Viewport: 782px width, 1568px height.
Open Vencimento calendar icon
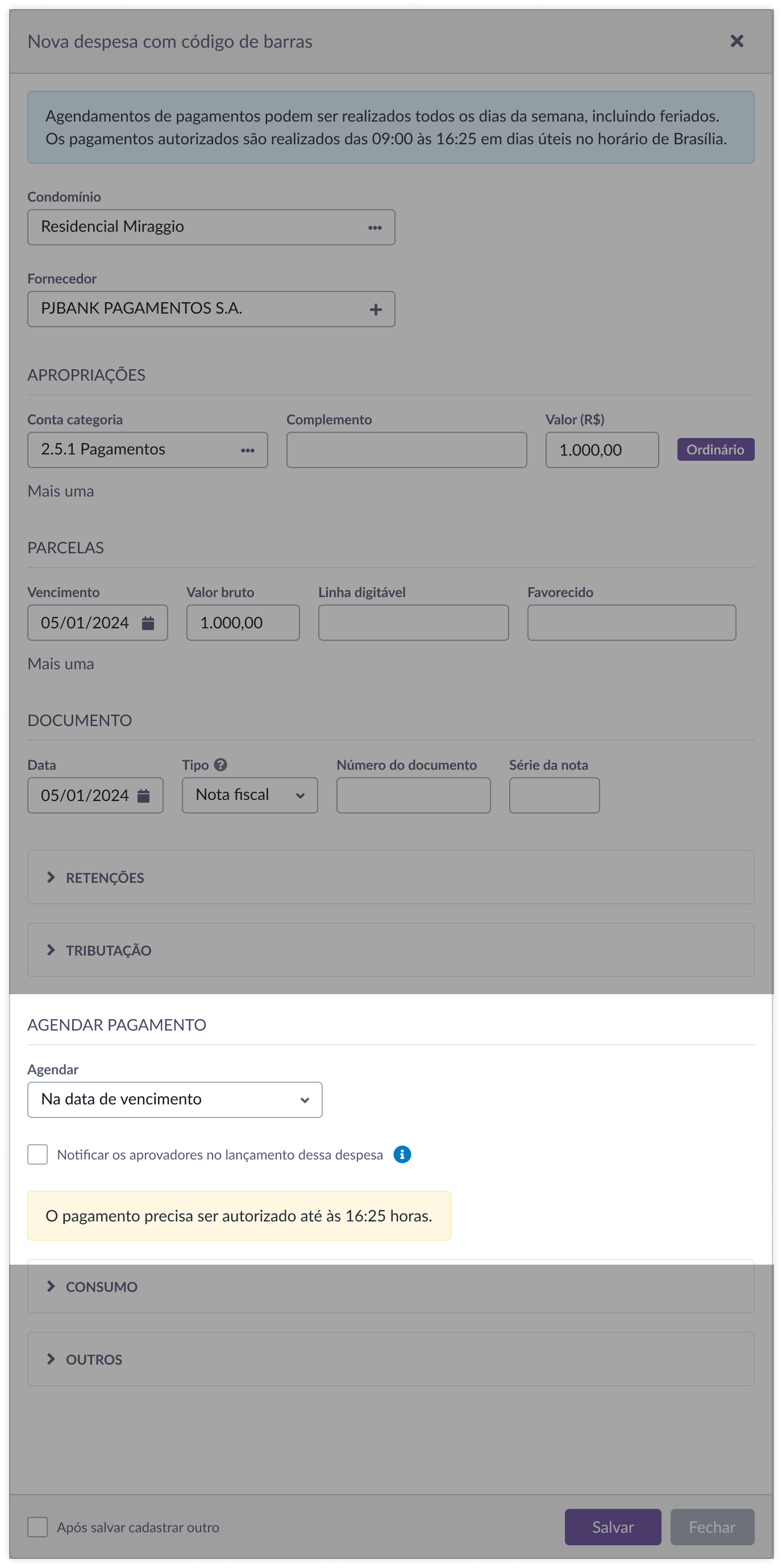148,623
